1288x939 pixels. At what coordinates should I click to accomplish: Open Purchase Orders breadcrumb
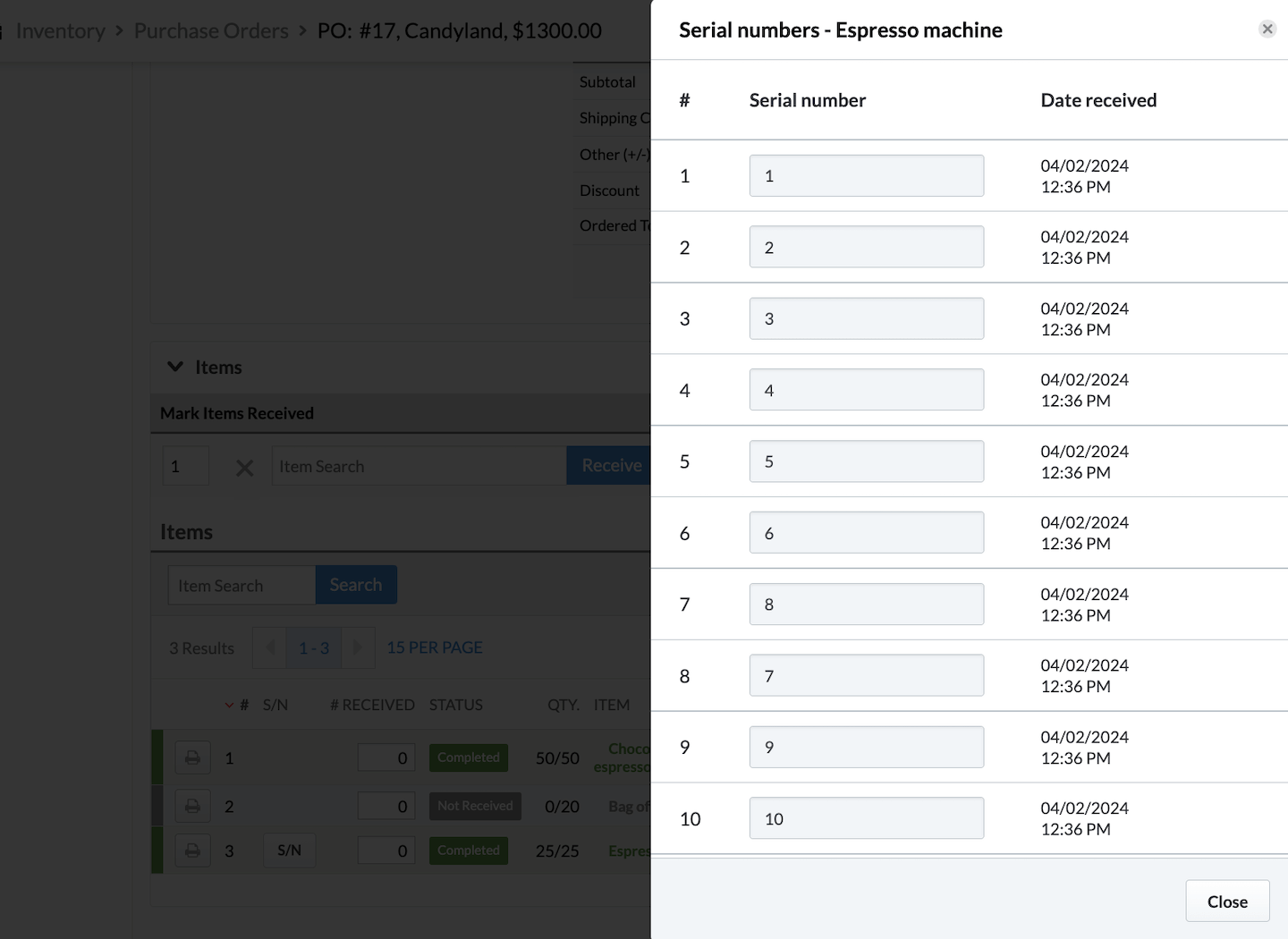click(211, 30)
